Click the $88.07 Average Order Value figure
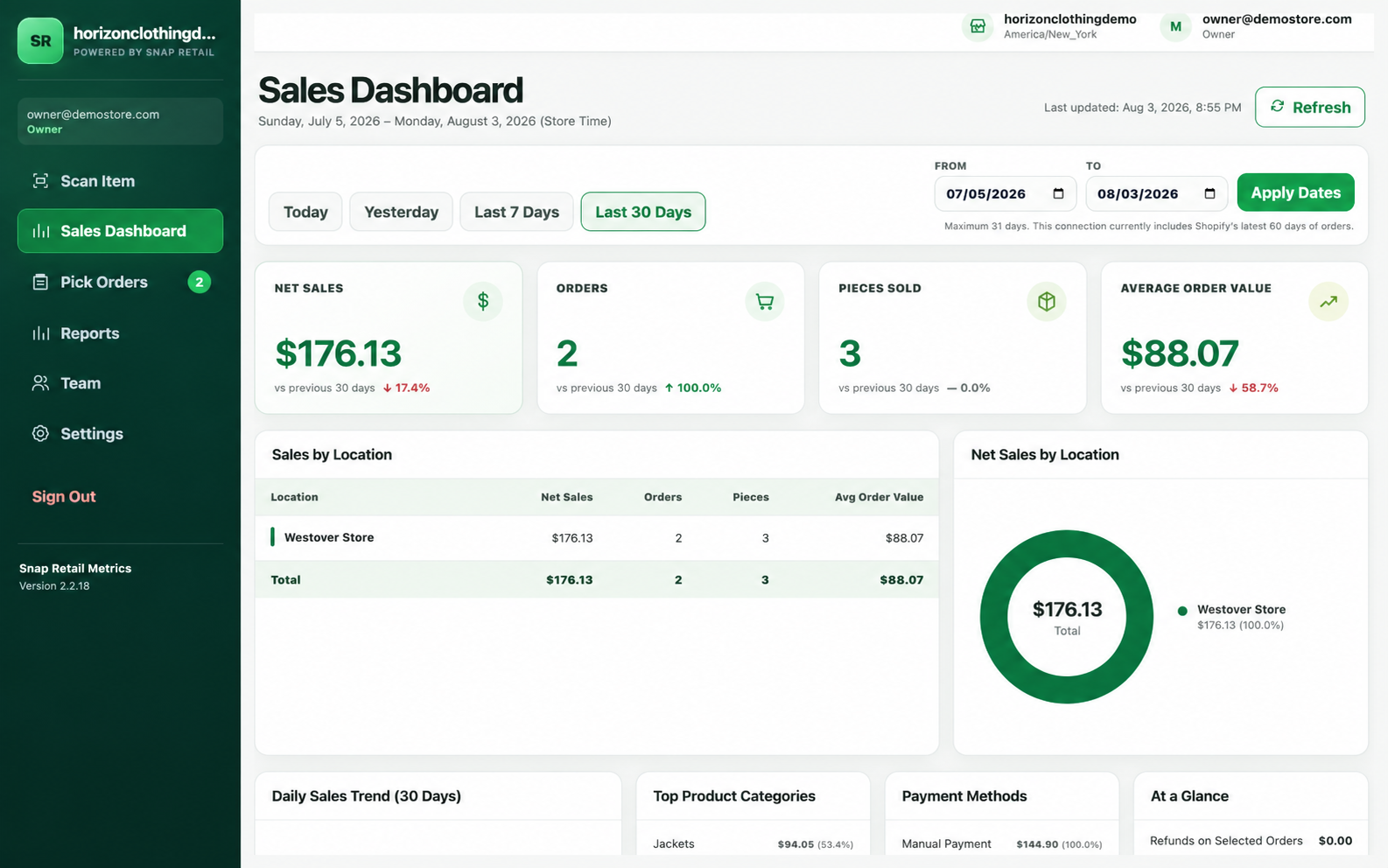 point(1180,353)
